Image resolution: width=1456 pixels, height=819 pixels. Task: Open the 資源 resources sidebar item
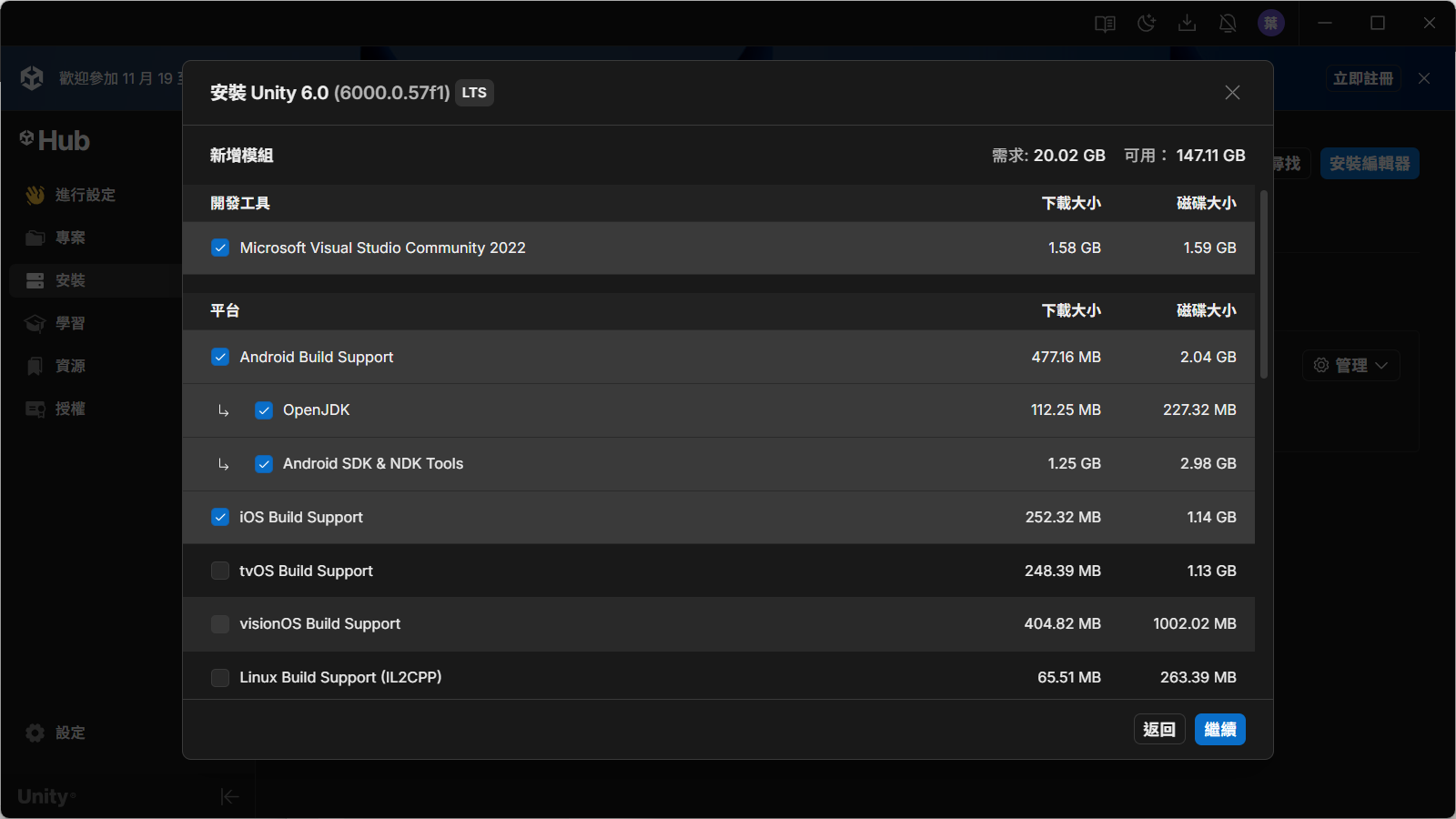(96, 366)
